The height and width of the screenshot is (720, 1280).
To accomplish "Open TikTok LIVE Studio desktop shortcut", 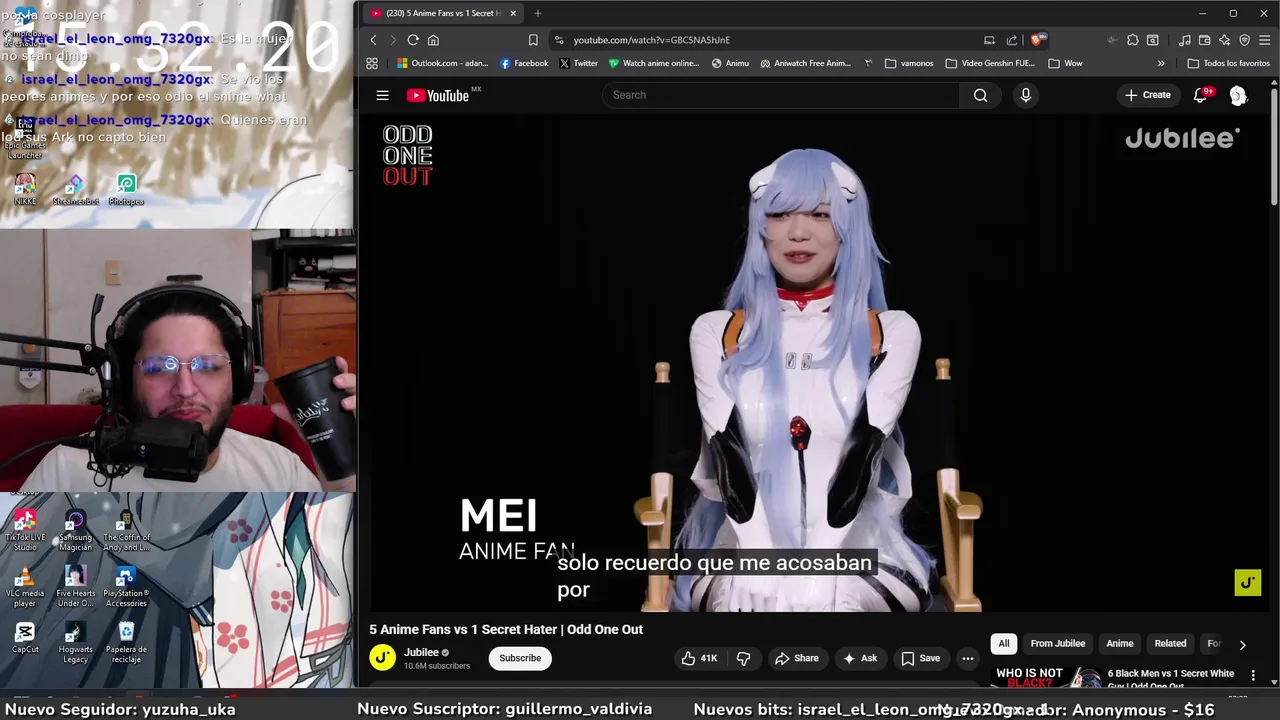I will 25,530.
